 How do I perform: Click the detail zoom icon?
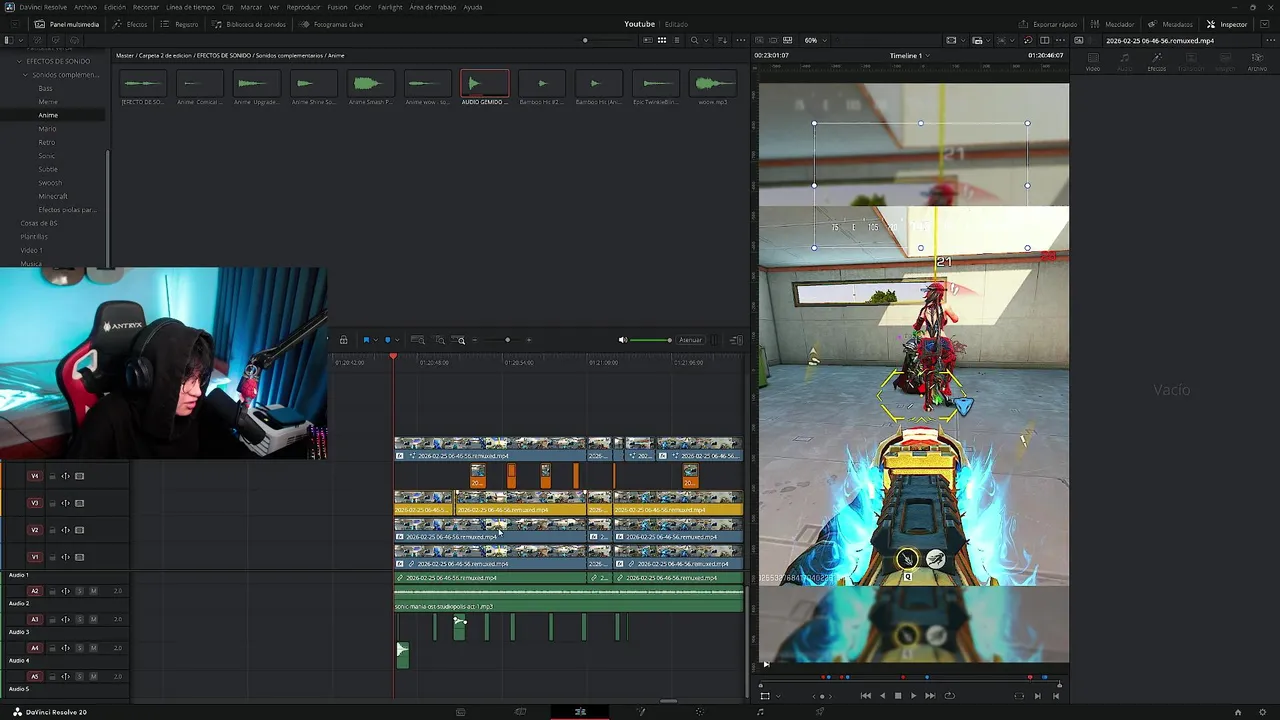pyautogui.click(x=440, y=340)
